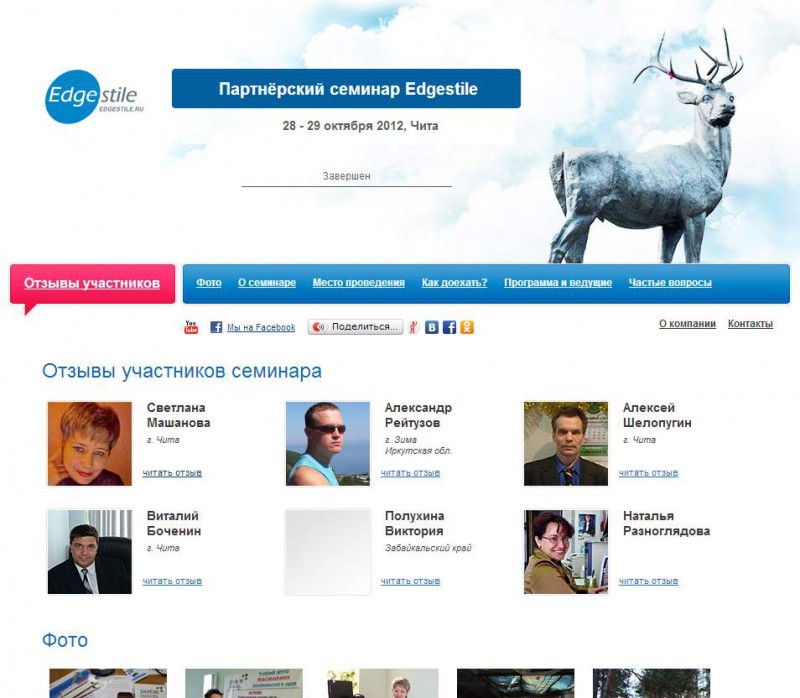
Task: Click Наталья Разноглядова's photo
Action: pyautogui.click(x=566, y=552)
